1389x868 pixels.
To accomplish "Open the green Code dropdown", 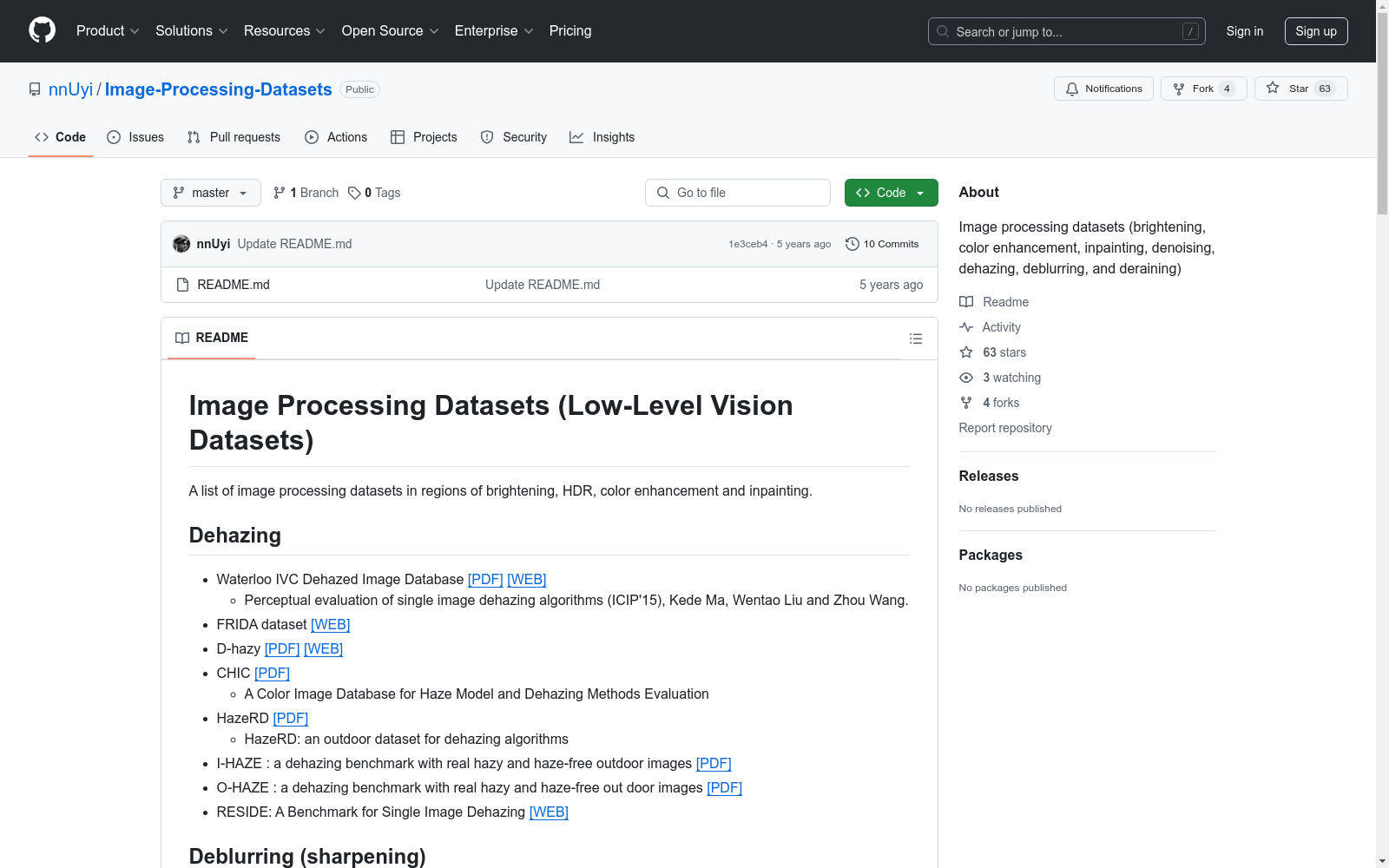I will point(891,193).
